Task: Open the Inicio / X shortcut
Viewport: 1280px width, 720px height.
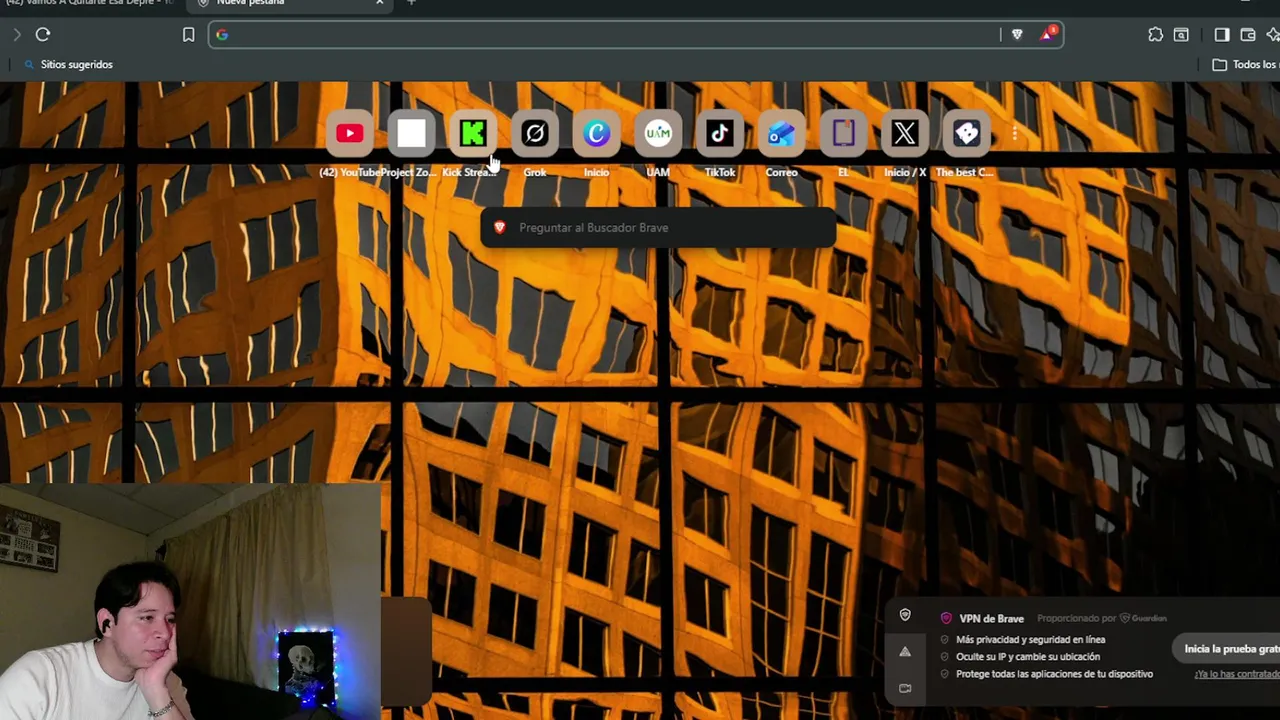Action: click(905, 133)
